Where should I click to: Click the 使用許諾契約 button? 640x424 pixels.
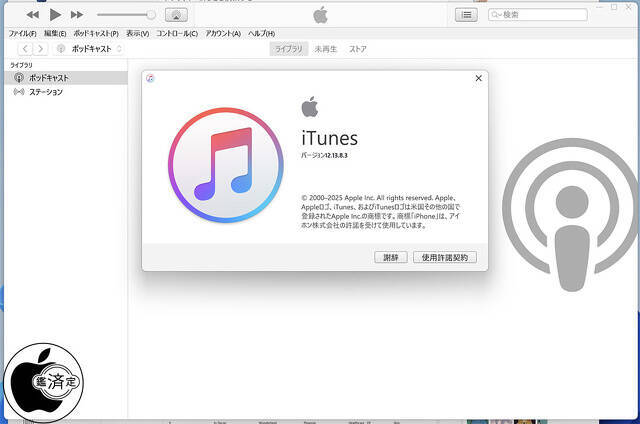pos(445,257)
